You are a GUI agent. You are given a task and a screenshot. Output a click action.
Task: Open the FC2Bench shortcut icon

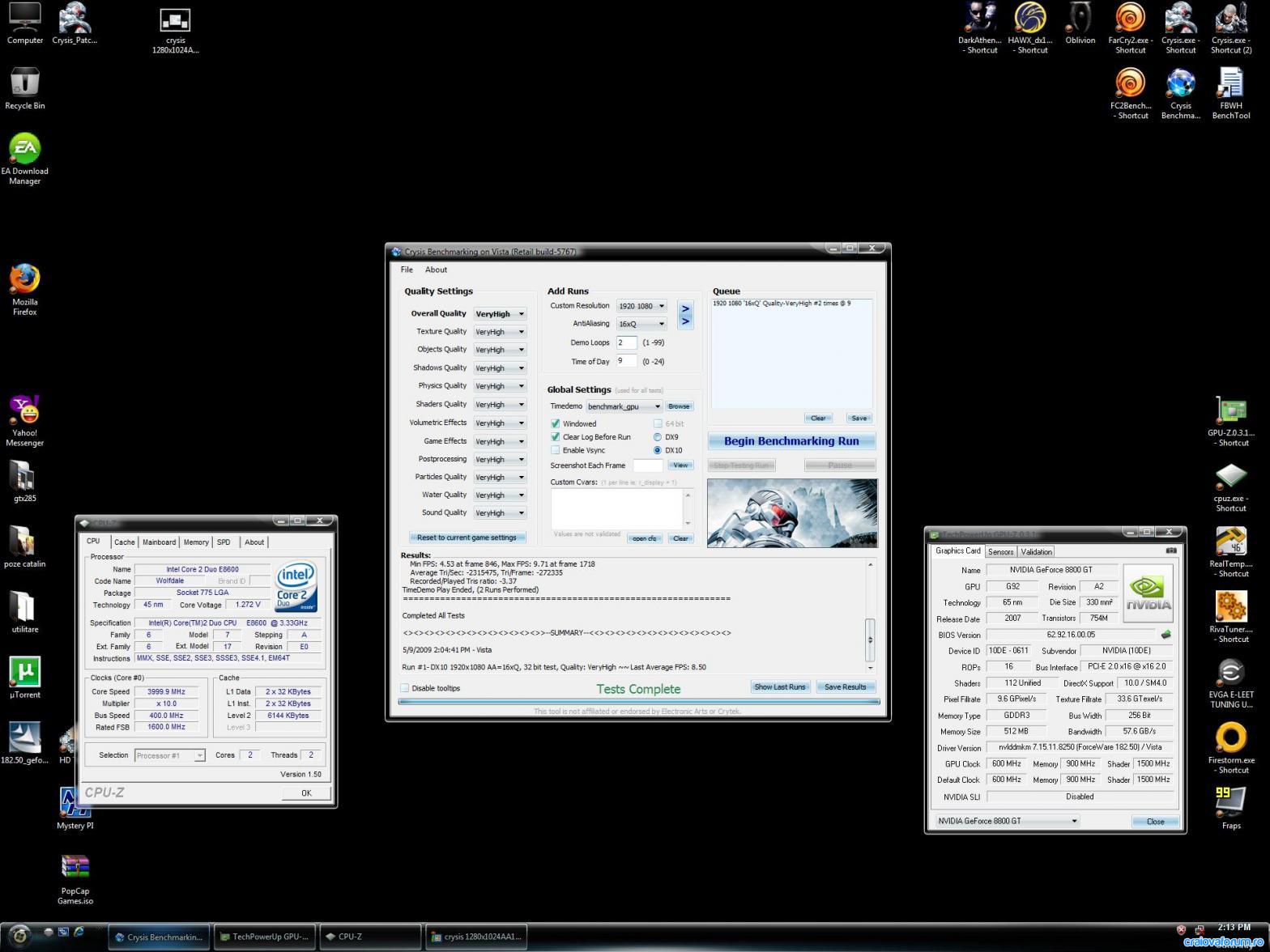point(1130,94)
